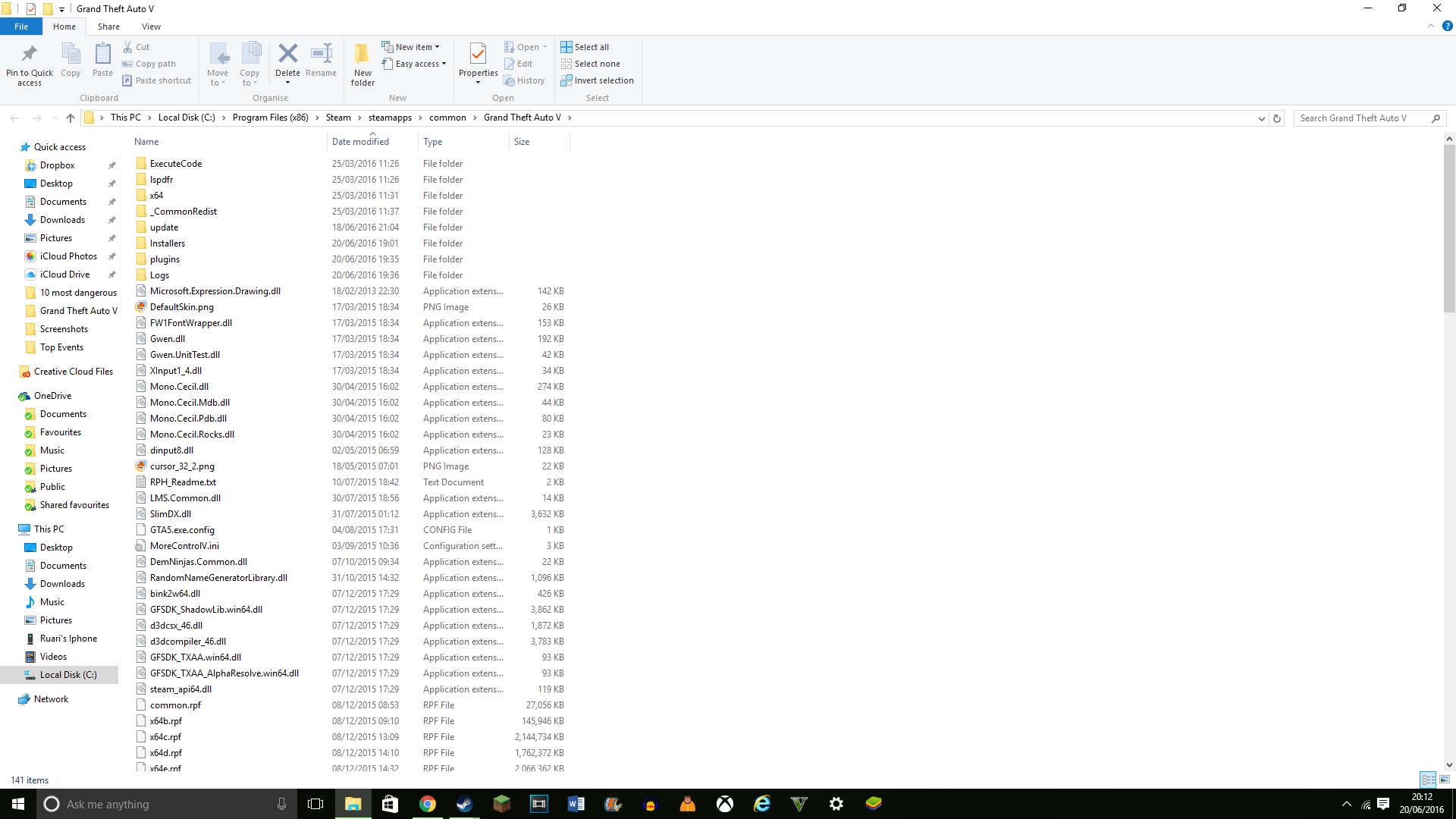The image size is (1456, 819).
Task: Navigate to steamapps in breadcrumb
Action: 390,118
